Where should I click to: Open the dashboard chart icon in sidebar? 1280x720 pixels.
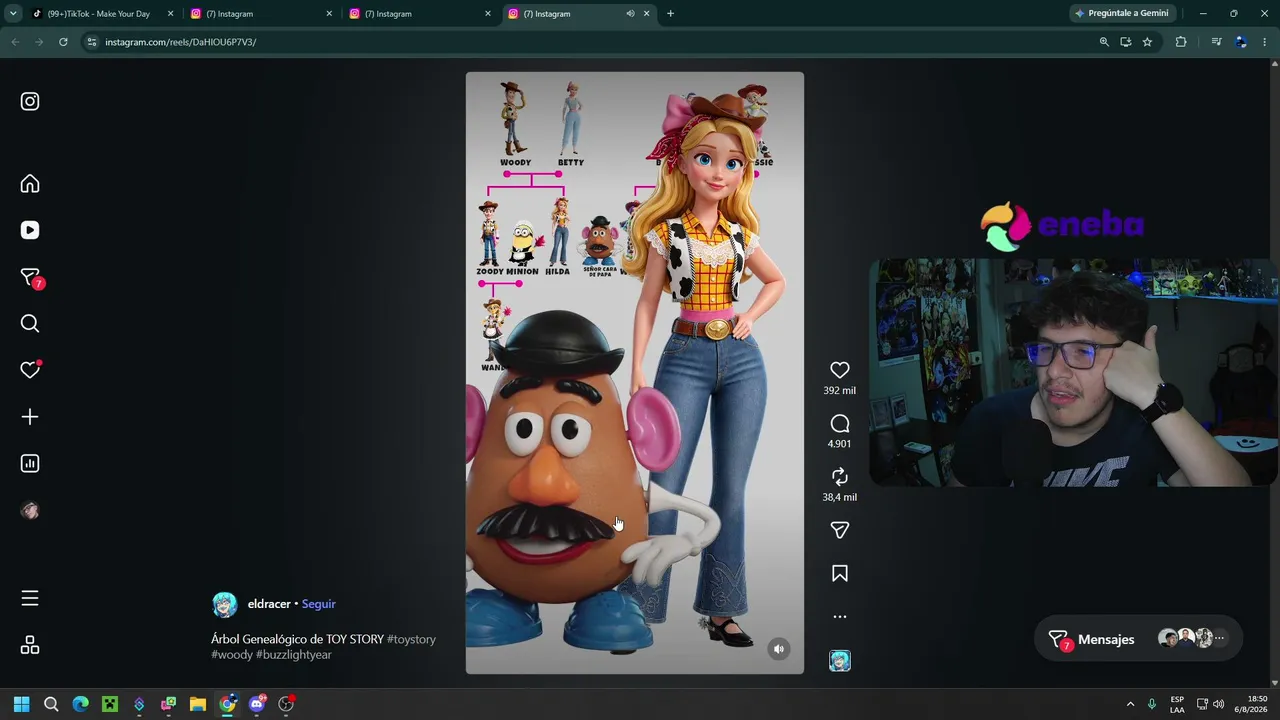[x=30, y=463]
